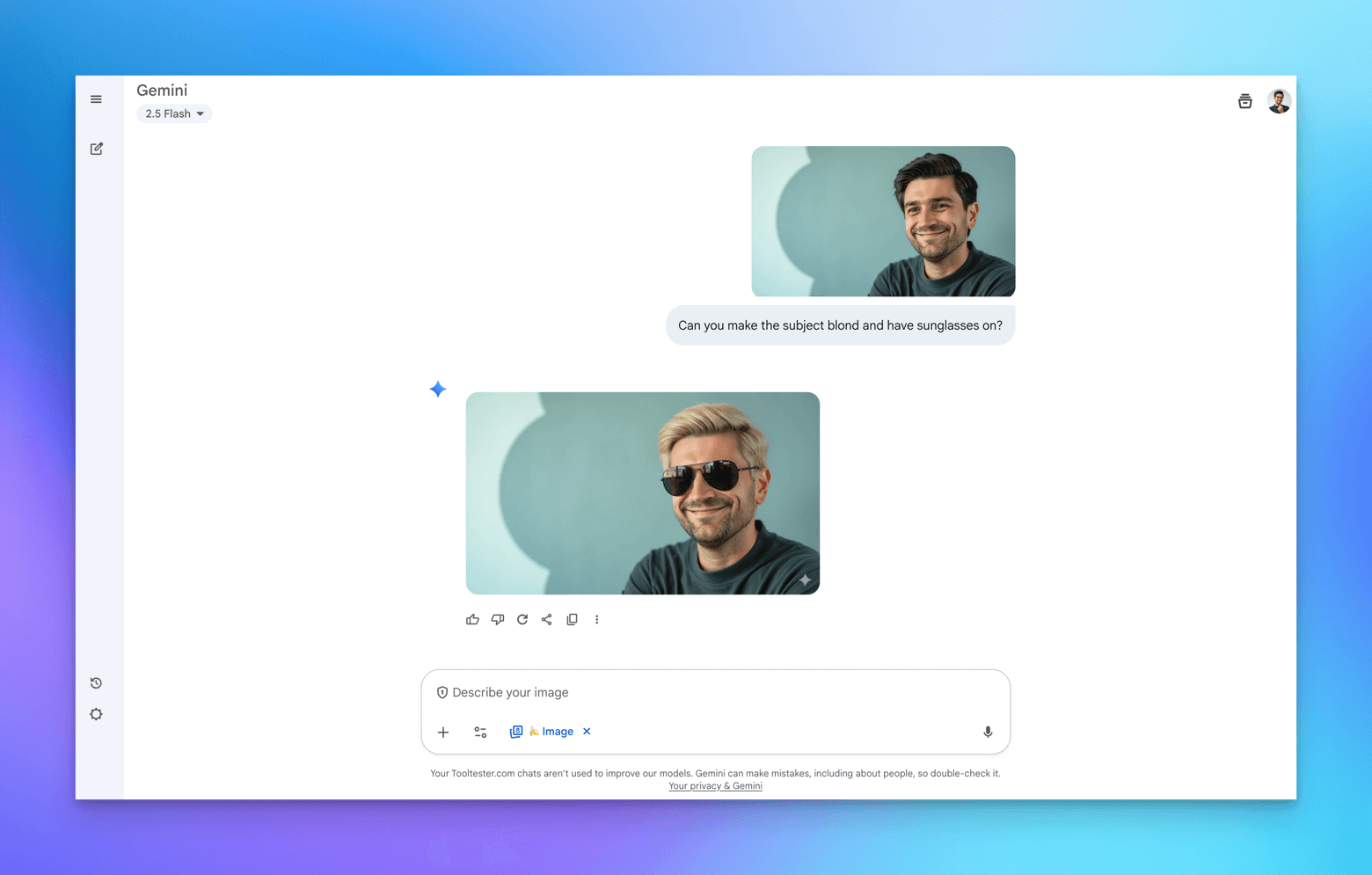Click the thumbs up good response icon
The height and width of the screenshot is (875, 1372).
pos(472,620)
